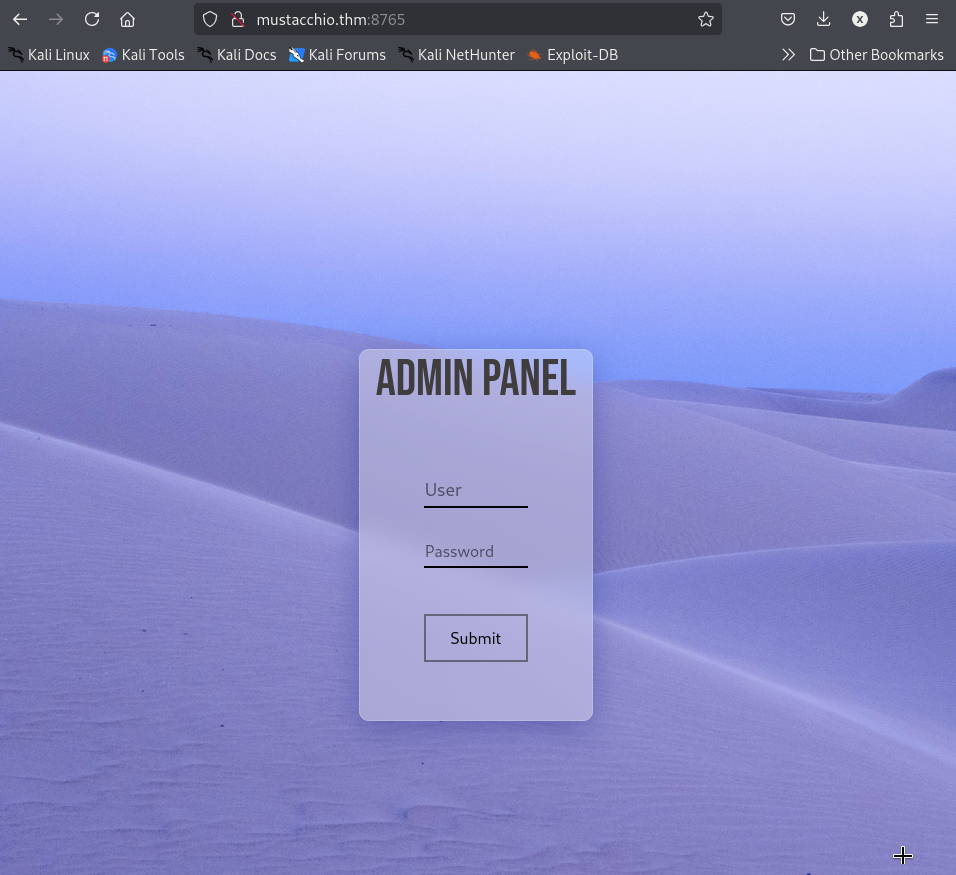Image resolution: width=956 pixels, height=875 pixels.
Task: Open the Extensions puzzle-piece menu
Action: point(896,20)
